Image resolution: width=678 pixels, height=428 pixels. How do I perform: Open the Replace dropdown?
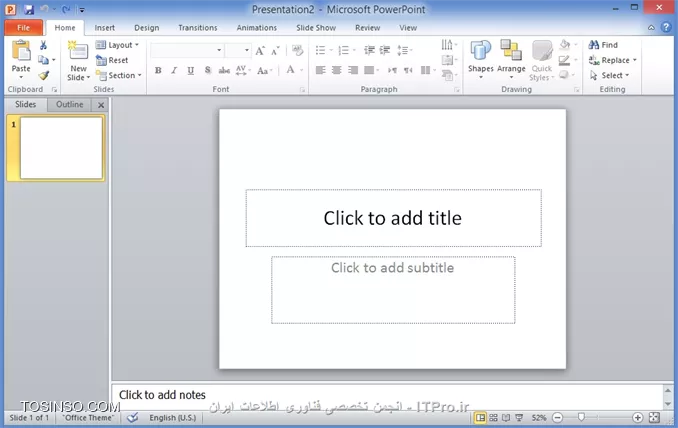coord(613,60)
